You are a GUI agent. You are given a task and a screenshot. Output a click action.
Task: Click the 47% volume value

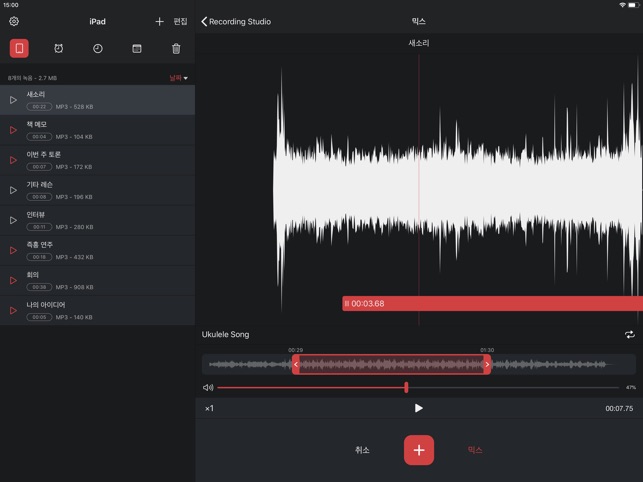(631, 387)
